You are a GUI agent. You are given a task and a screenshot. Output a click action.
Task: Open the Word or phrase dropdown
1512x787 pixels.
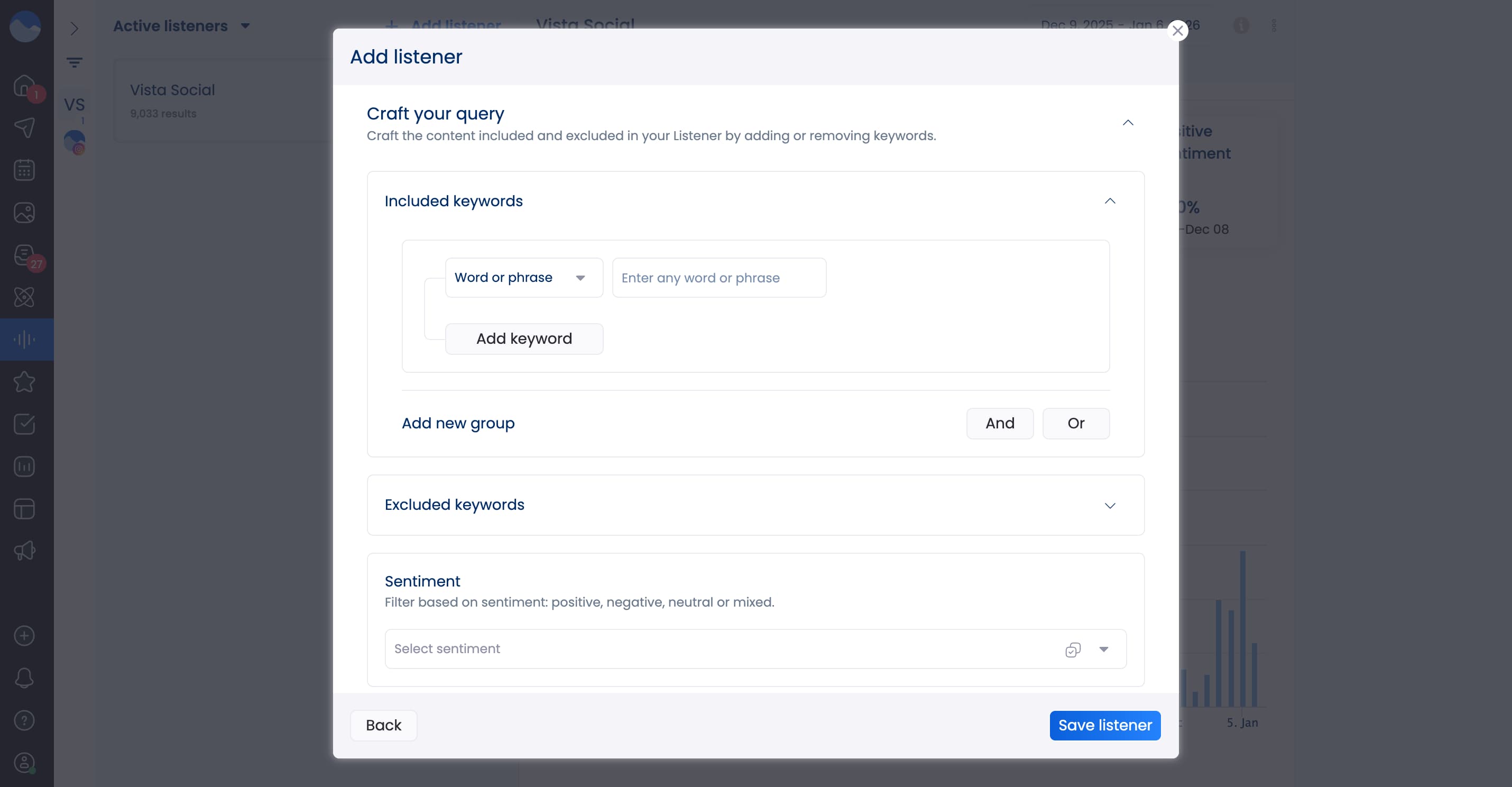523,277
